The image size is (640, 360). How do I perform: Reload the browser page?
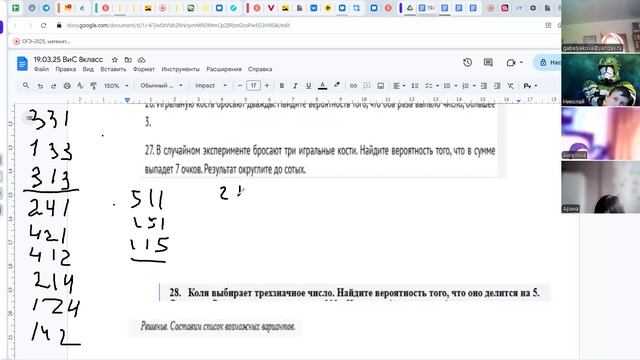point(43,25)
